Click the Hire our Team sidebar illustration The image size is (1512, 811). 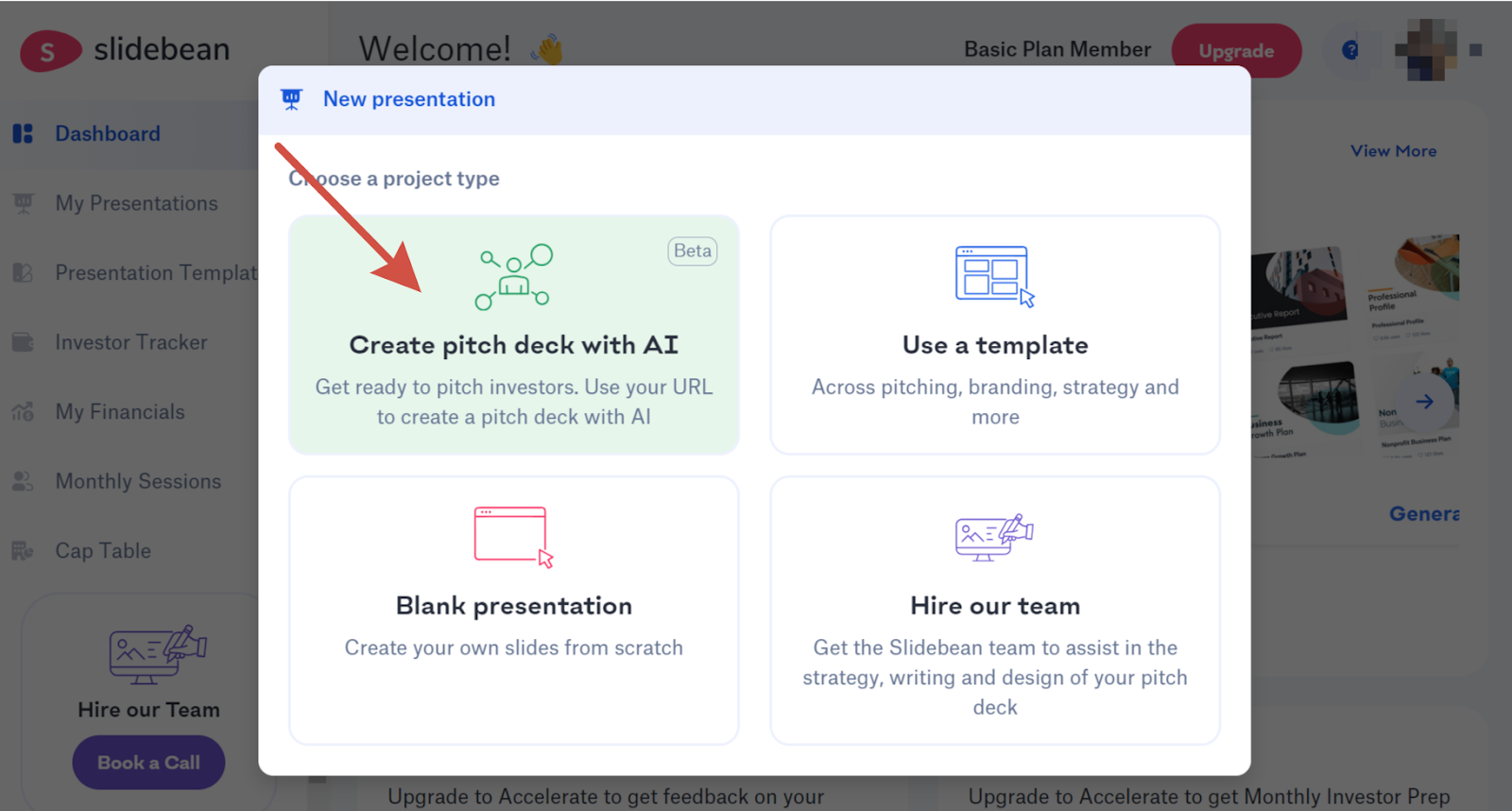point(157,654)
